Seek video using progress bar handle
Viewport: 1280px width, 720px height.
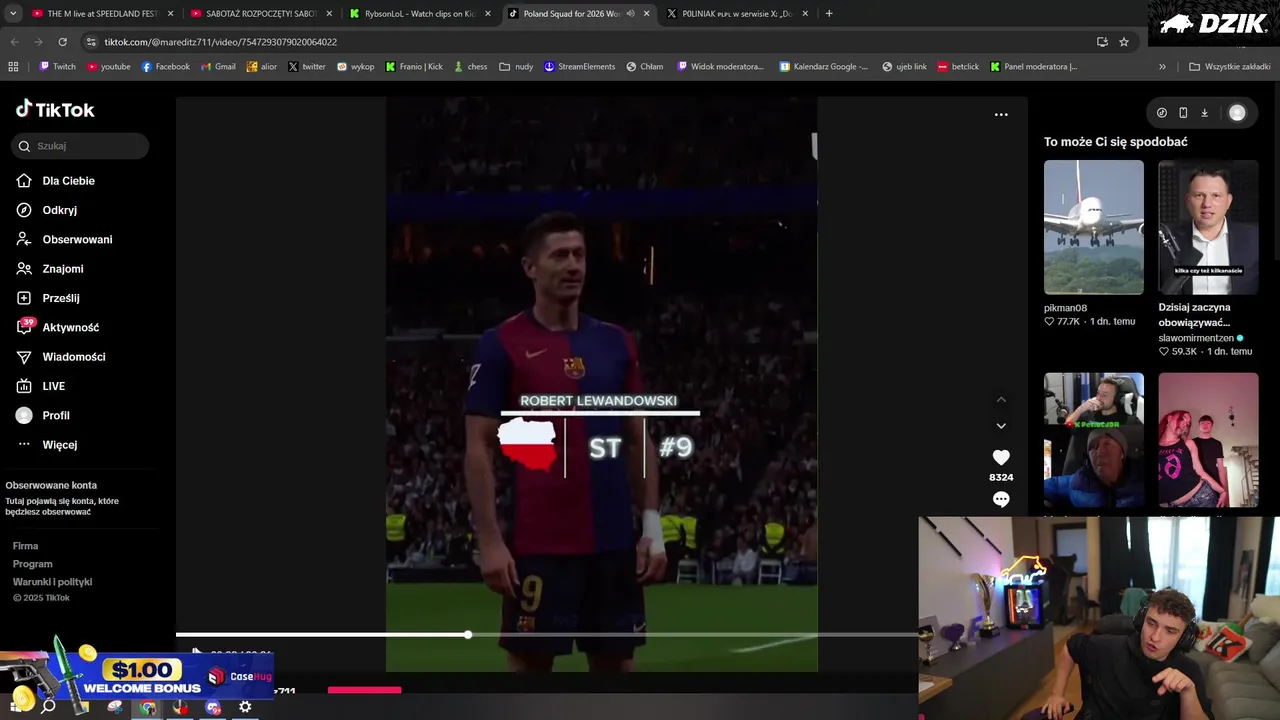[x=467, y=634]
